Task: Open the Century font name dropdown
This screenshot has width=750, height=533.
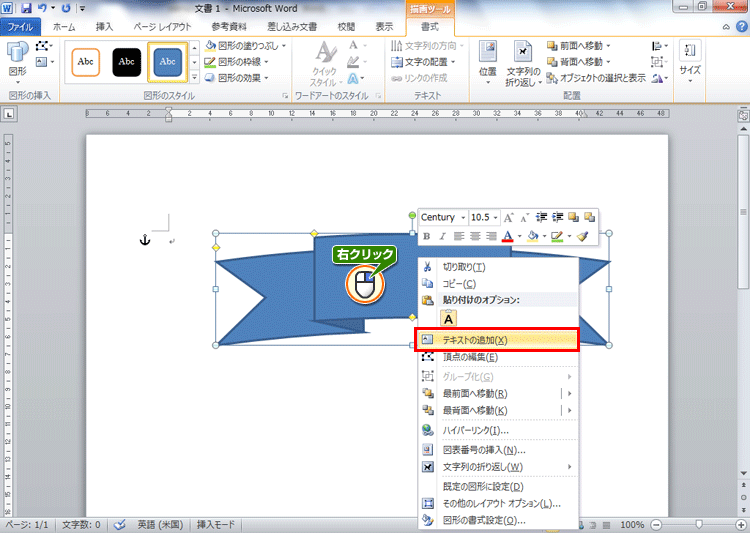Action: (x=463, y=218)
